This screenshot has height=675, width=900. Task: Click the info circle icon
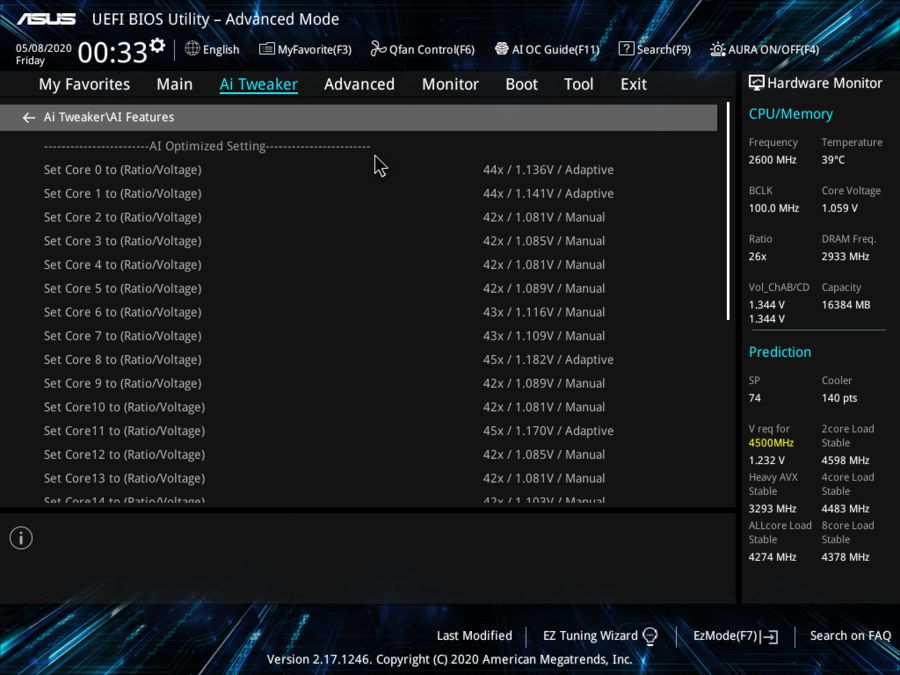pos(21,538)
